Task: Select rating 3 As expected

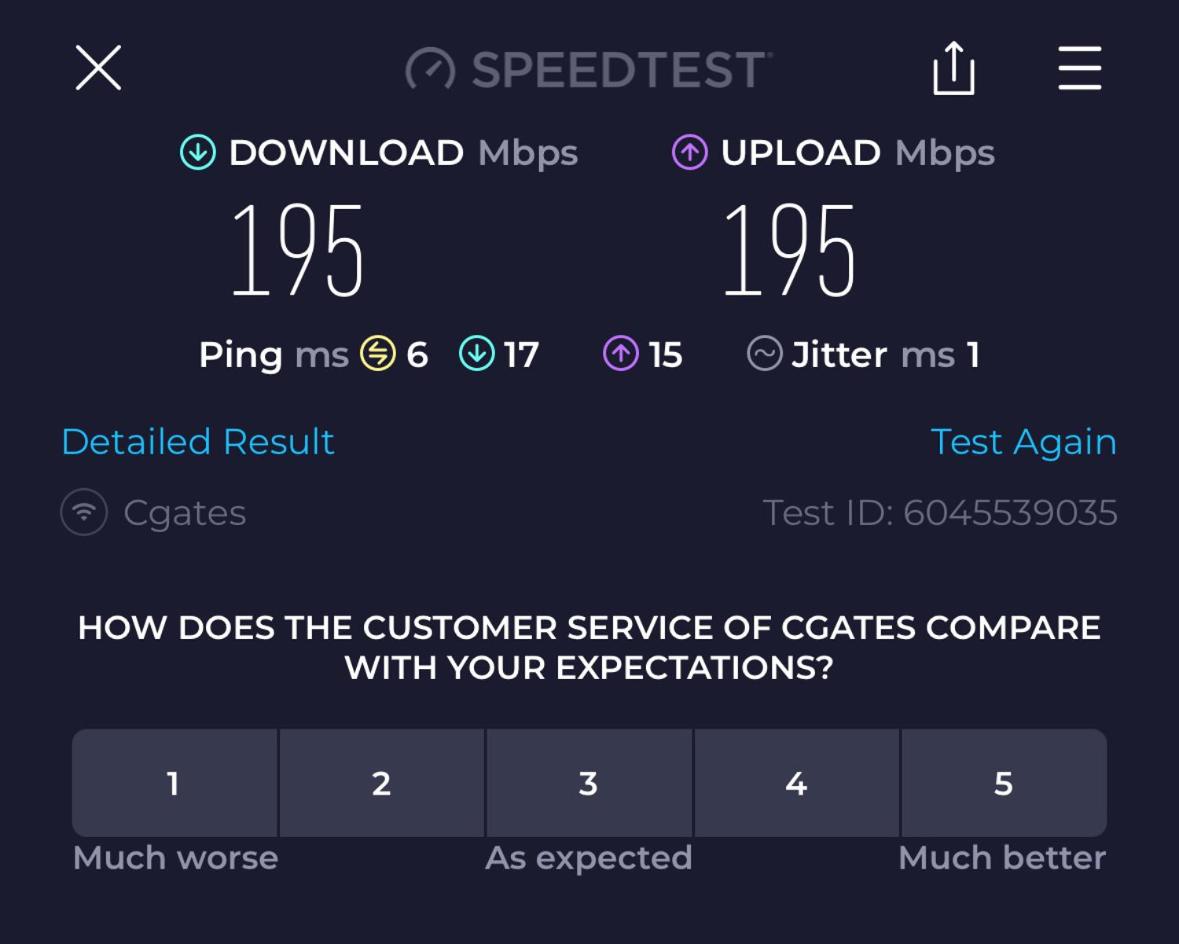Action: tap(590, 782)
